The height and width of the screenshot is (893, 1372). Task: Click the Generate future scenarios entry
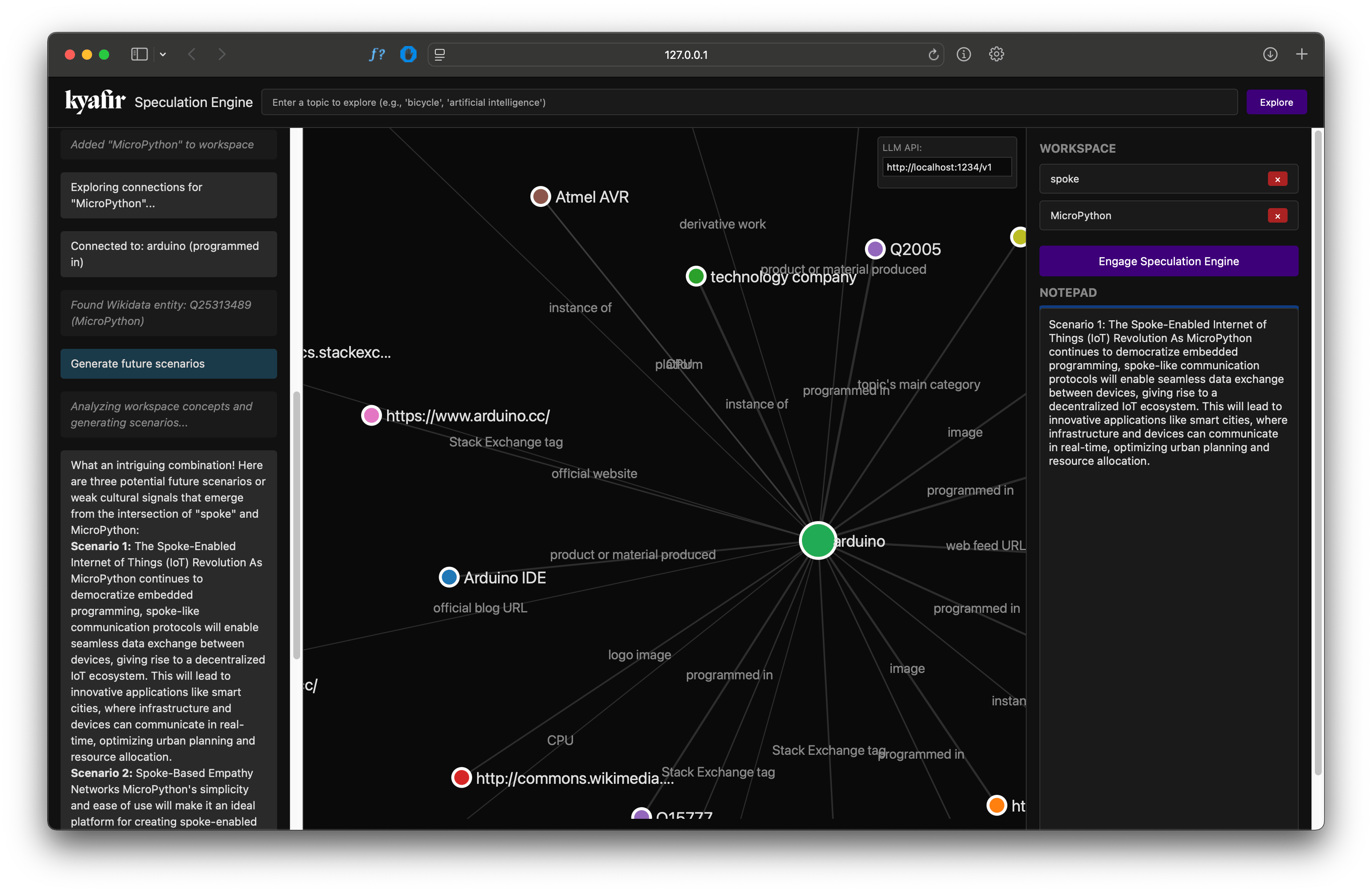pyautogui.click(x=168, y=364)
